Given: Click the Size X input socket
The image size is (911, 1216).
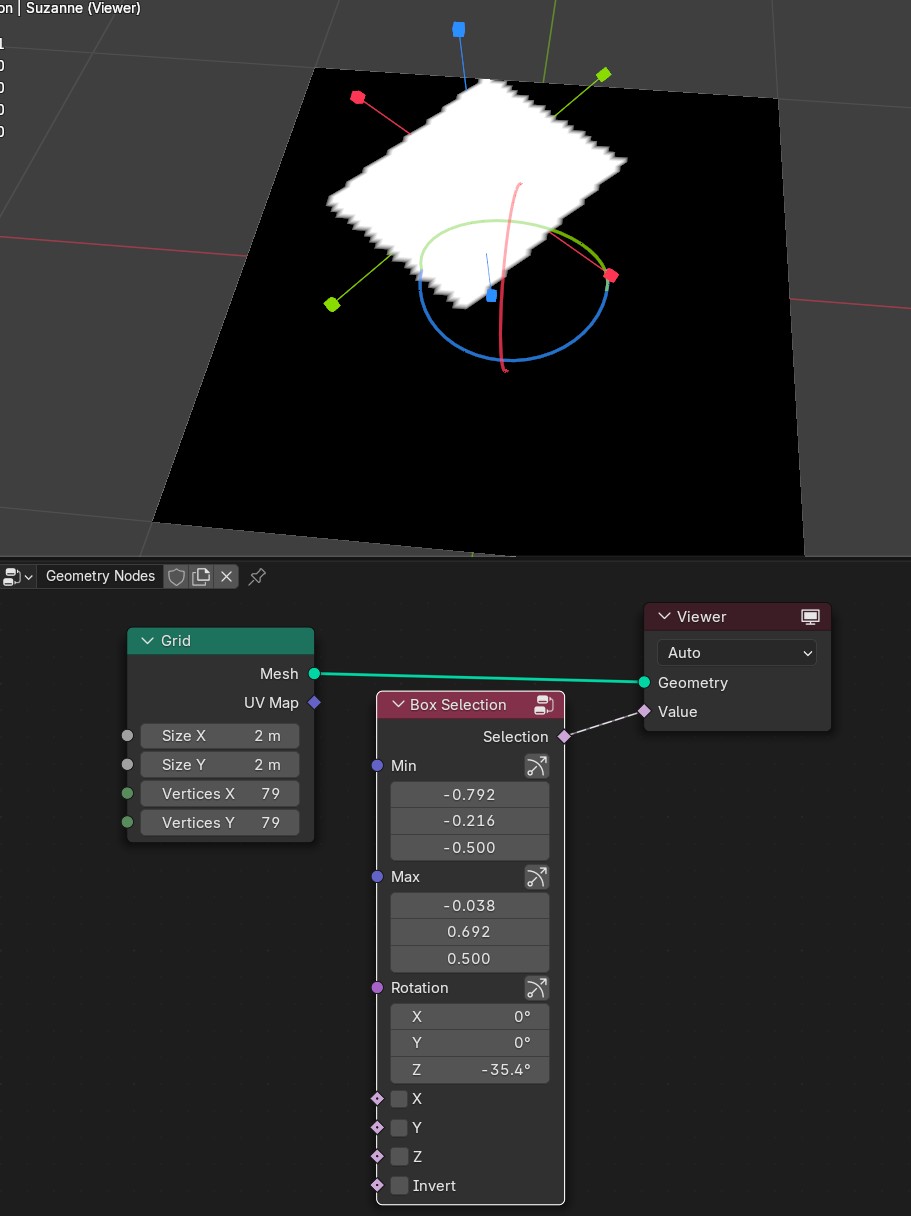Looking at the screenshot, I should [127, 736].
